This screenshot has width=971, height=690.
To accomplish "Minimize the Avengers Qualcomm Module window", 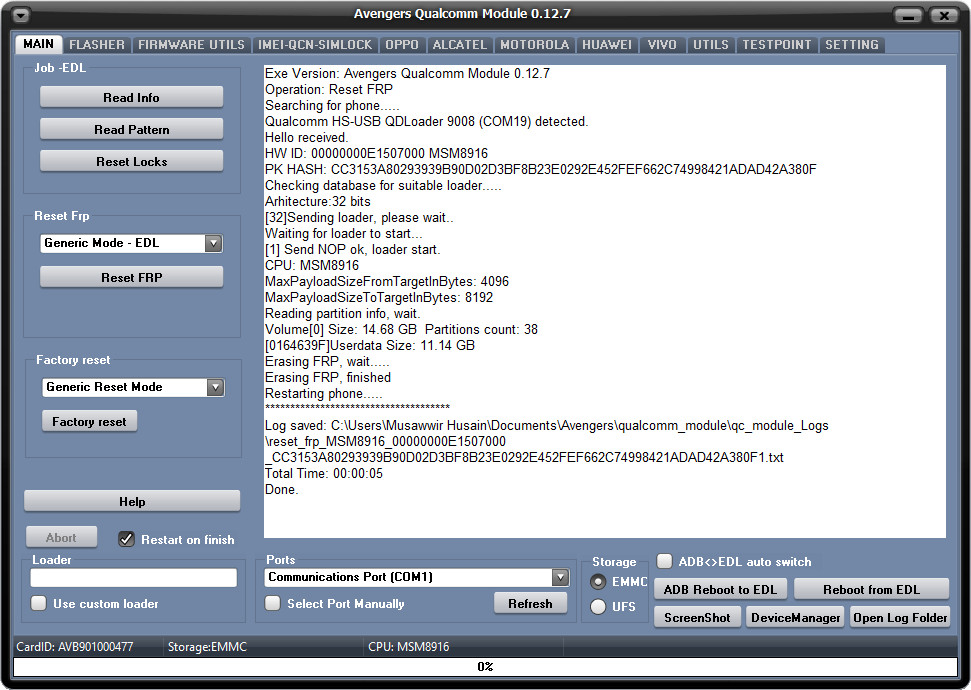I will (908, 15).
